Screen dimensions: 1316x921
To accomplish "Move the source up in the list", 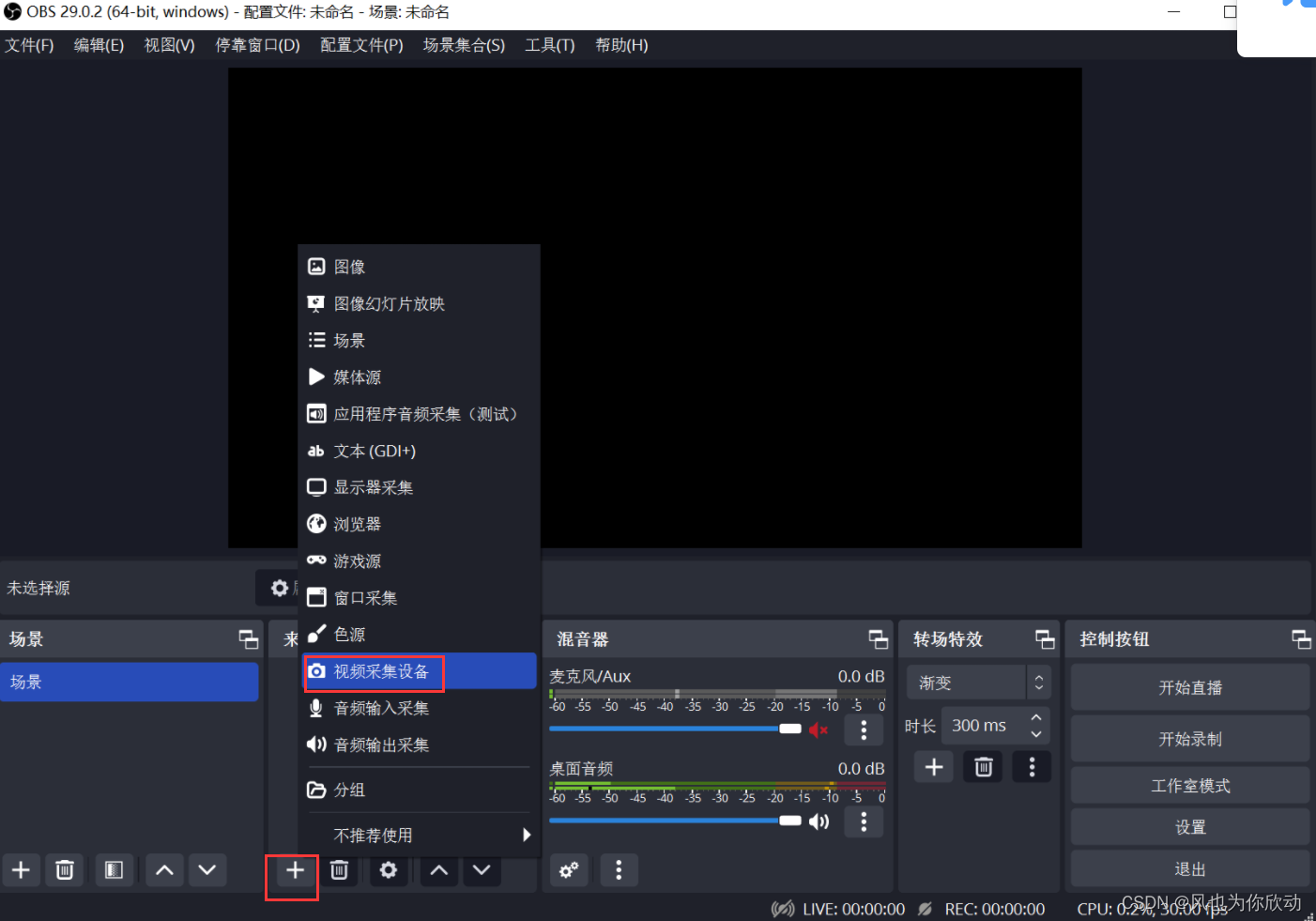I will point(438,870).
